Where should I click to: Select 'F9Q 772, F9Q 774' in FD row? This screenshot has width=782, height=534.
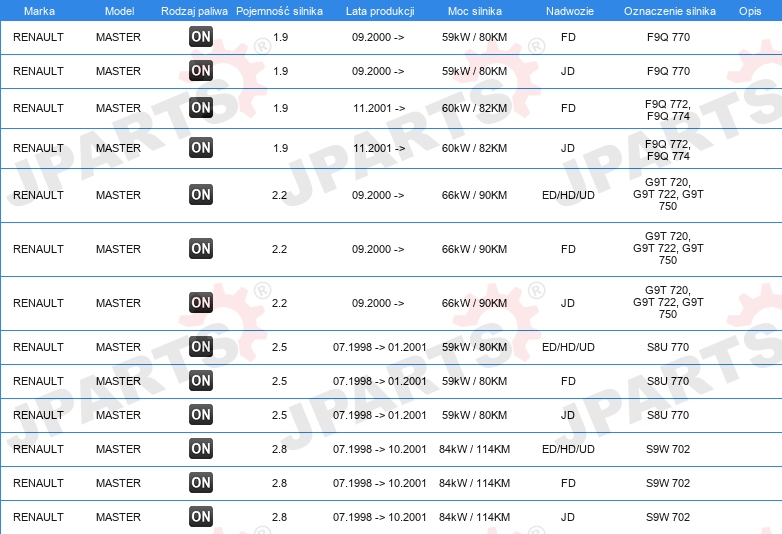click(x=668, y=110)
